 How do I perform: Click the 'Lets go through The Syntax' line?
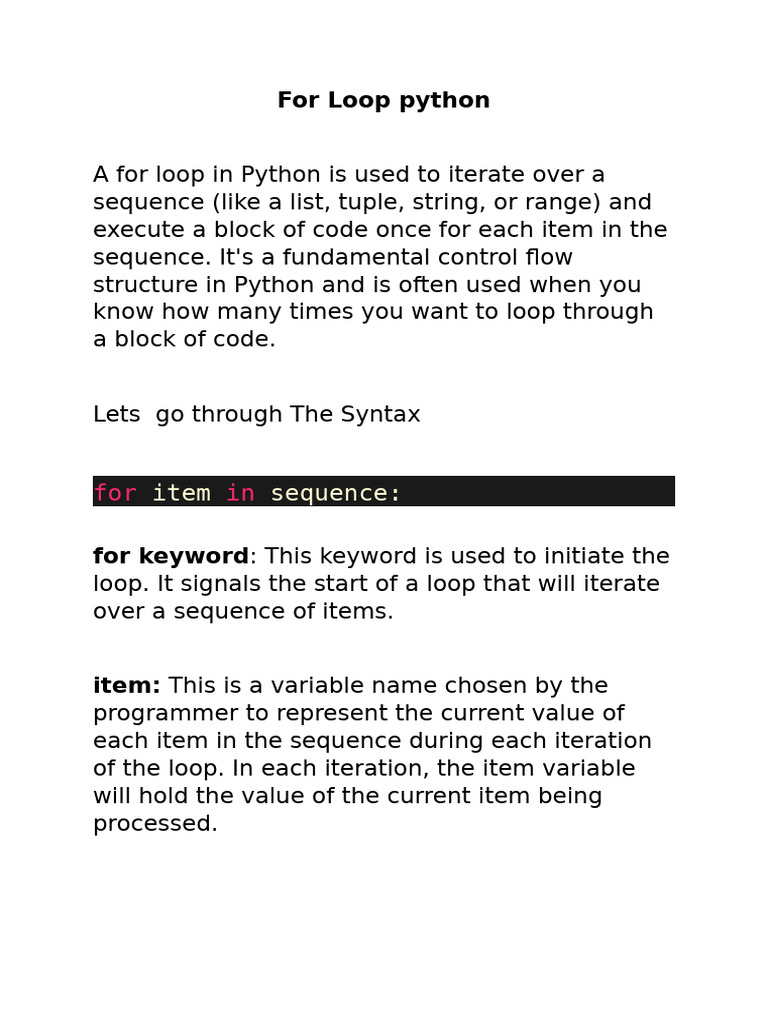[257, 414]
